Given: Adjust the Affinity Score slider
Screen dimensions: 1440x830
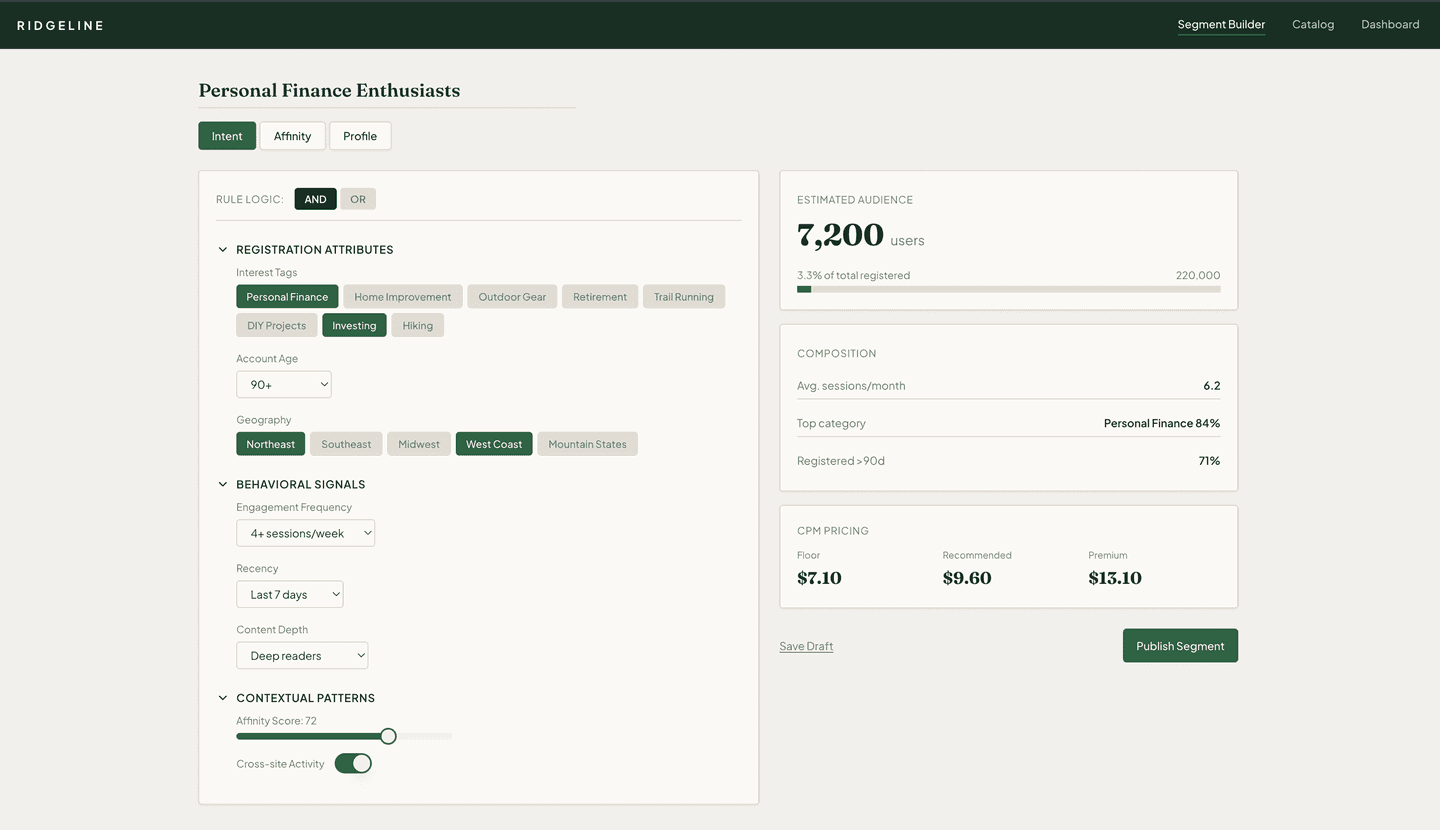Looking at the screenshot, I should 388,735.
